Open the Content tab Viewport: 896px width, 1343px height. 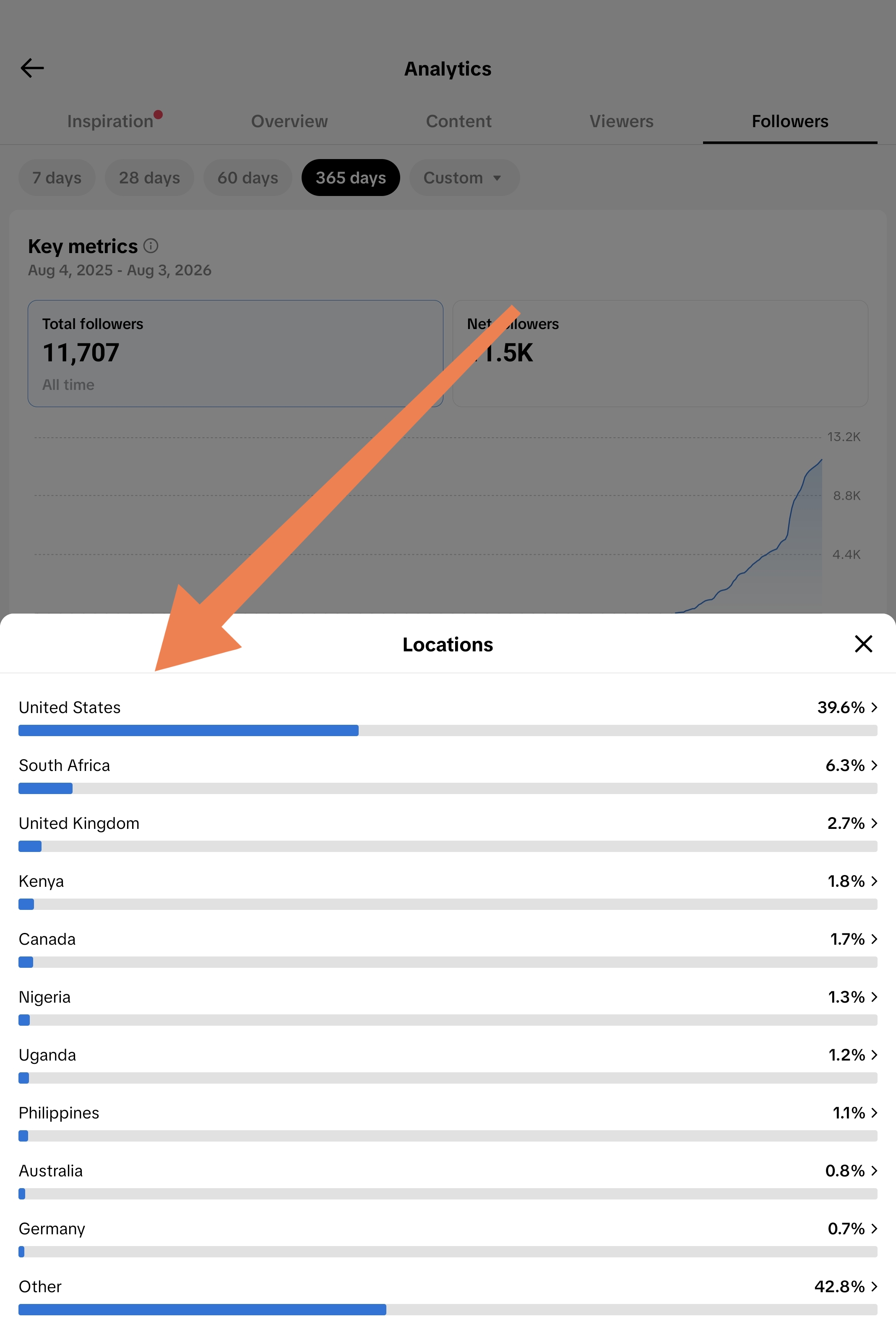pyautogui.click(x=458, y=121)
